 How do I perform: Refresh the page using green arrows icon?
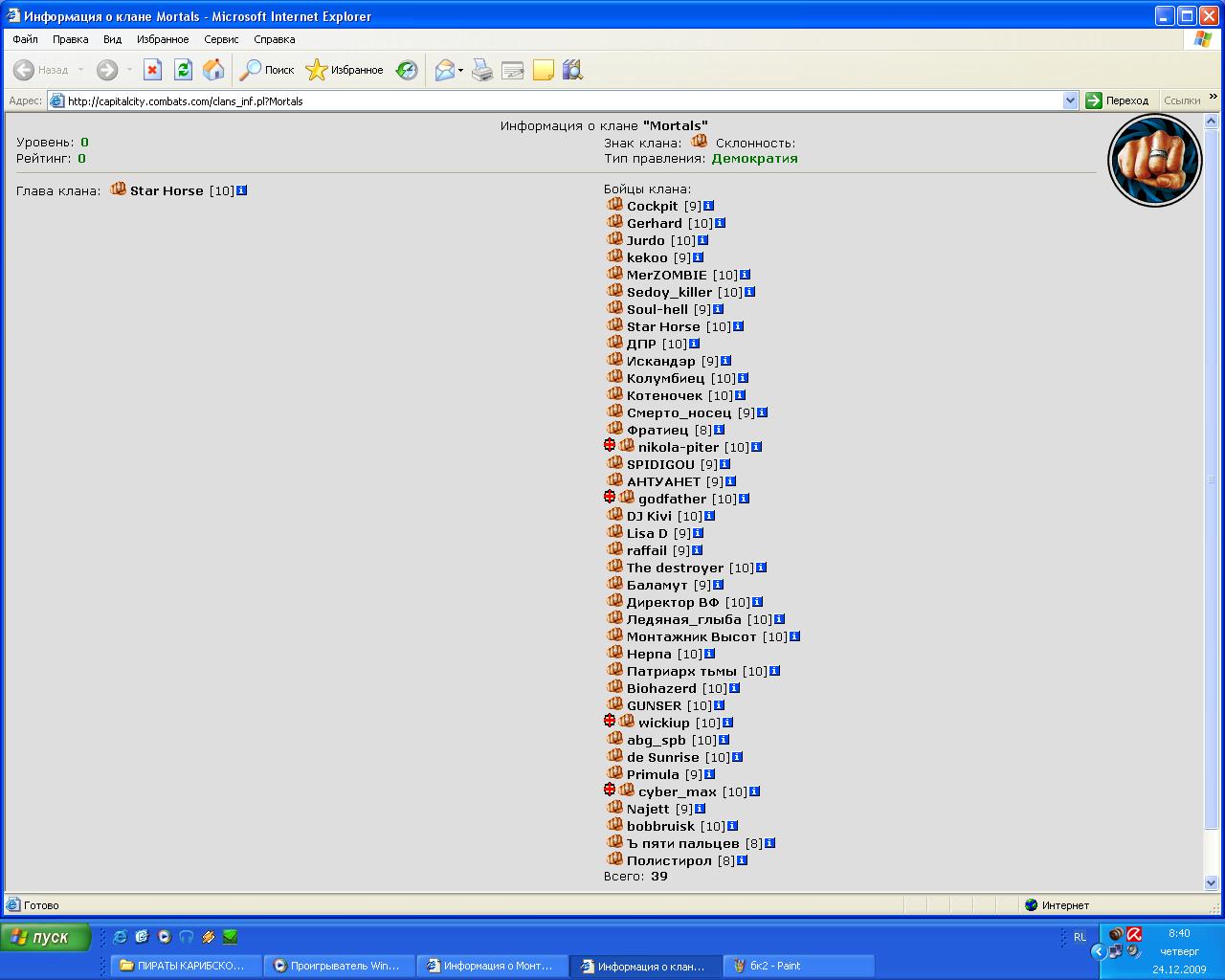183,70
